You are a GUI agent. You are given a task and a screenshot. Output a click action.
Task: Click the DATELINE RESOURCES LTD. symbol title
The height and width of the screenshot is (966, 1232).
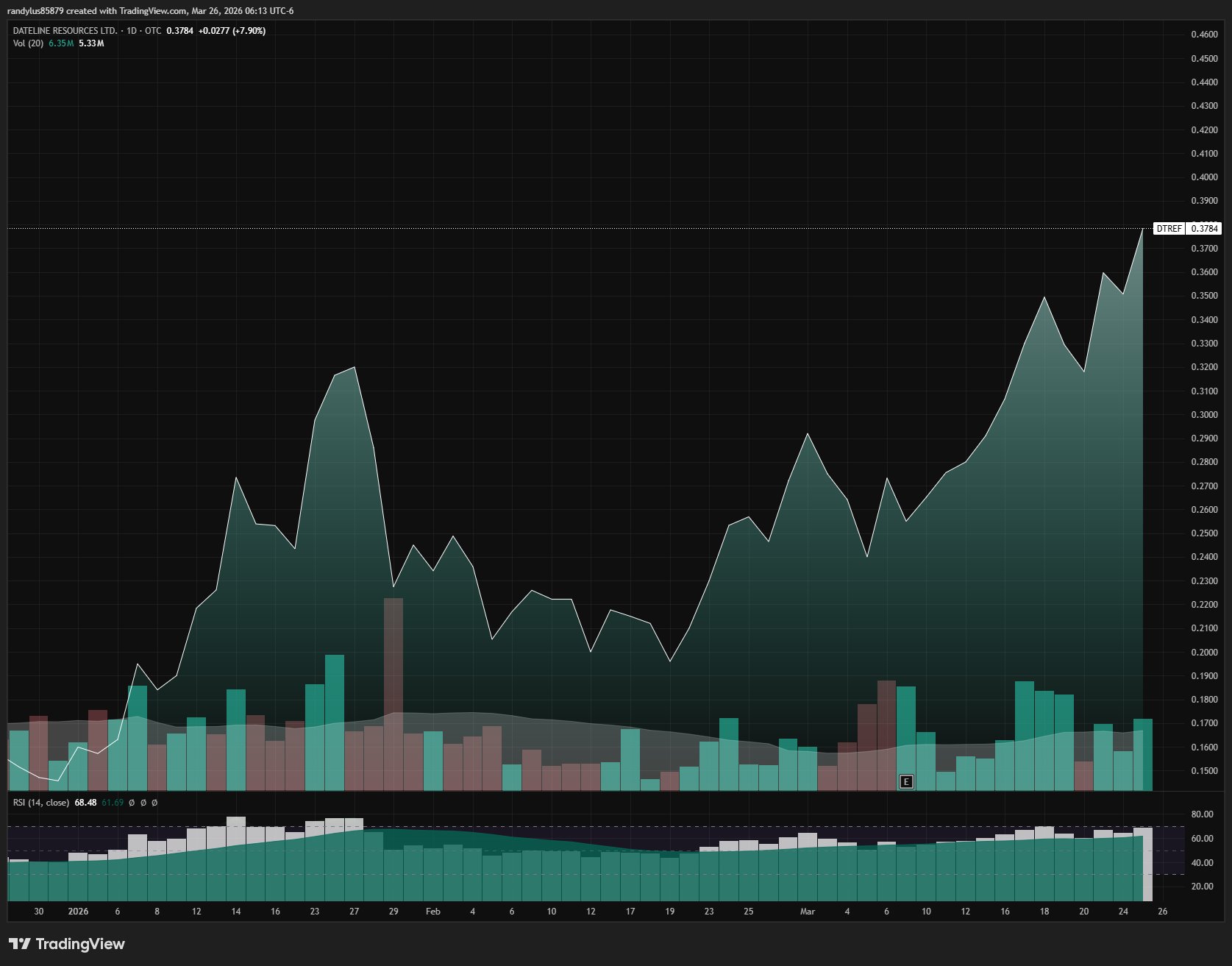click(x=65, y=31)
